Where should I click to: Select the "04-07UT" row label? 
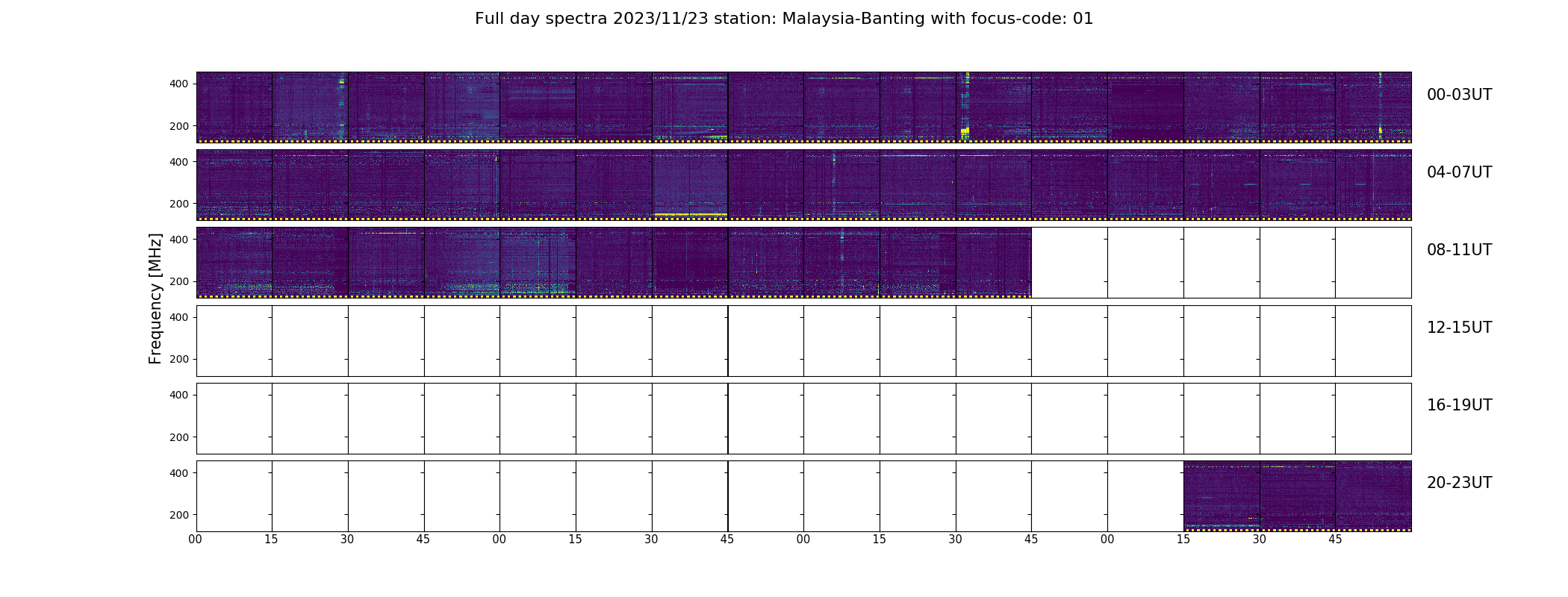[1459, 172]
